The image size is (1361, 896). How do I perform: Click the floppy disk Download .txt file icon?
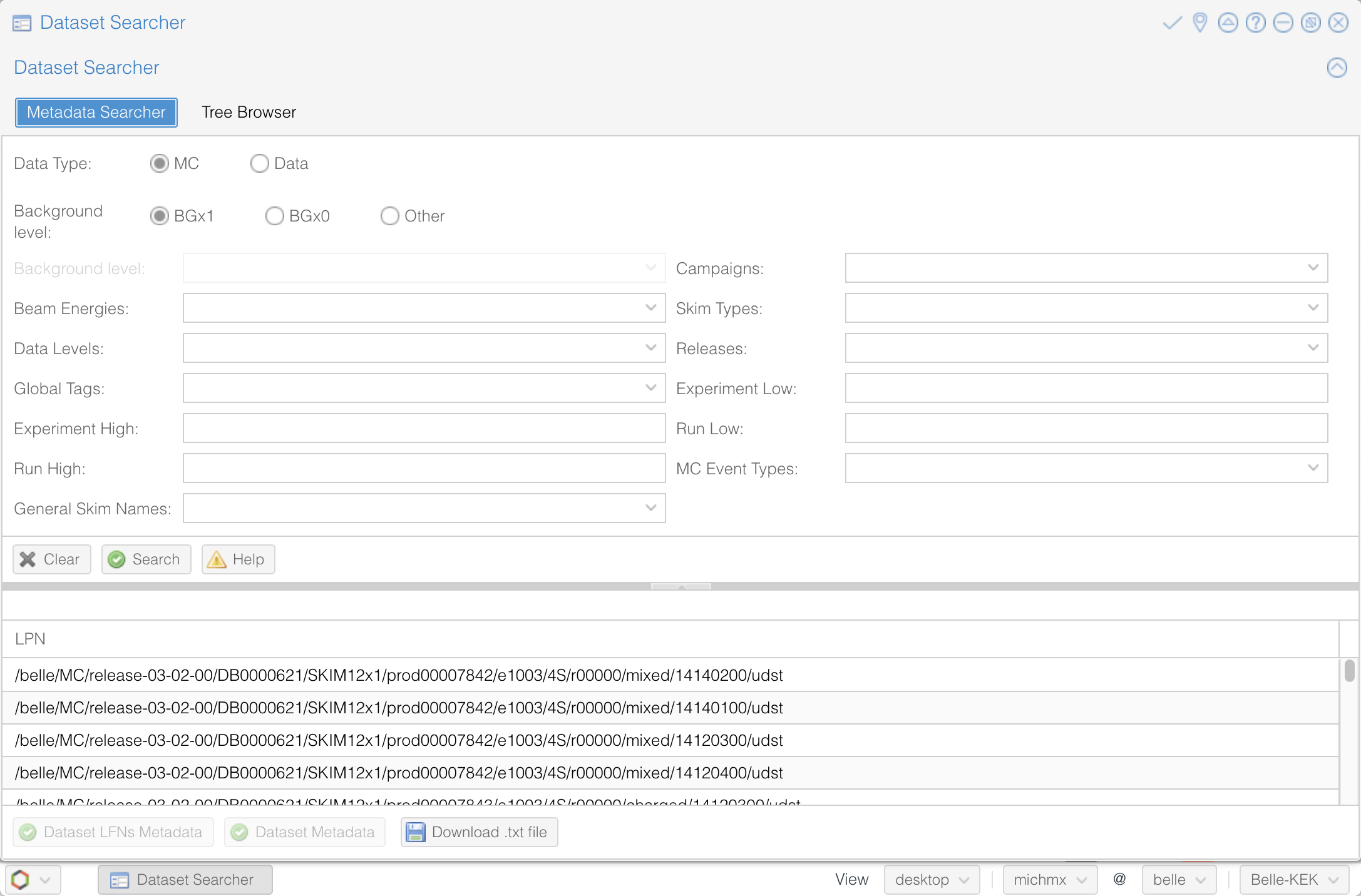coord(415,832)
